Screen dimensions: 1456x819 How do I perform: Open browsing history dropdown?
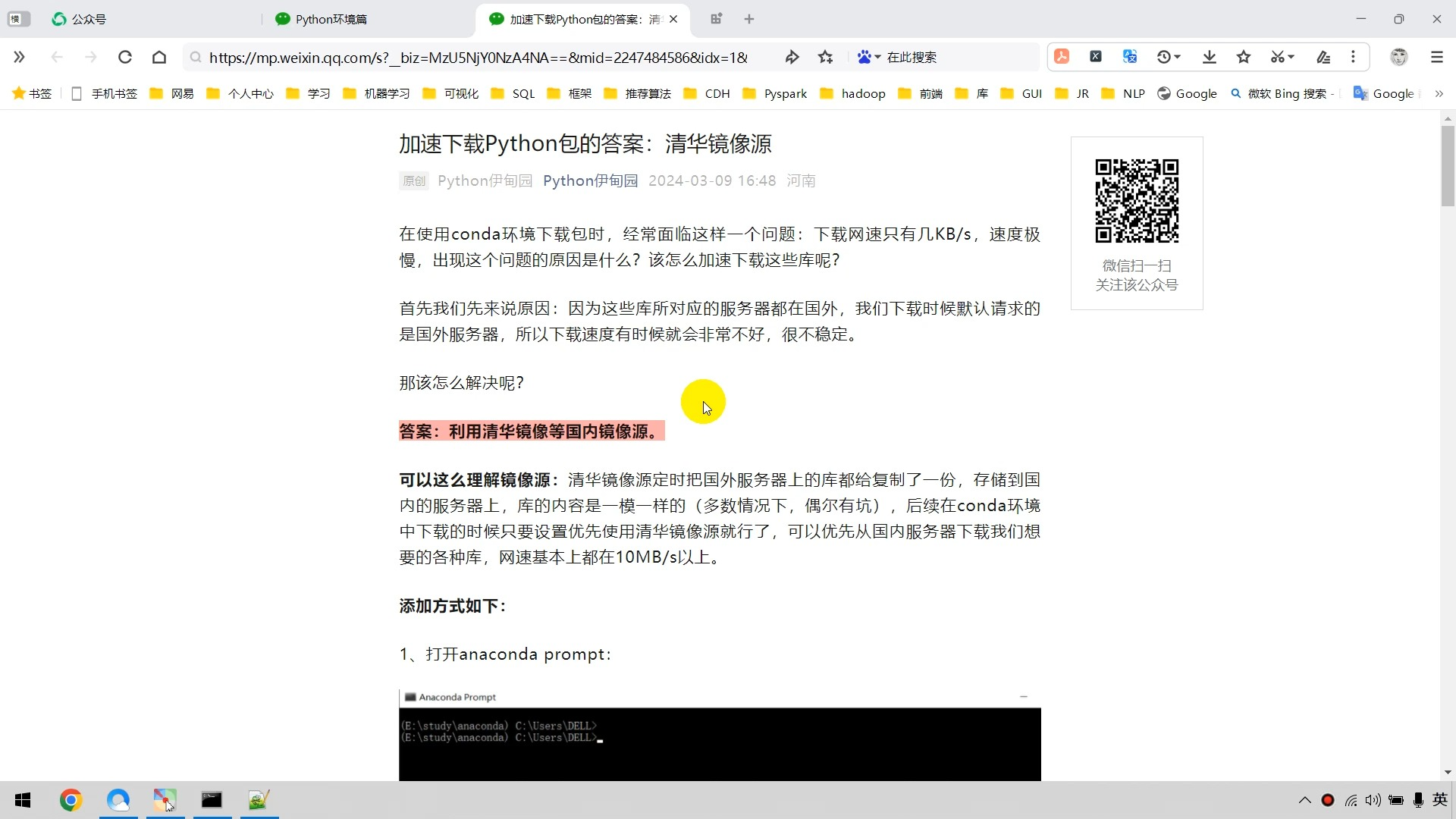(x=1169, y=57)
